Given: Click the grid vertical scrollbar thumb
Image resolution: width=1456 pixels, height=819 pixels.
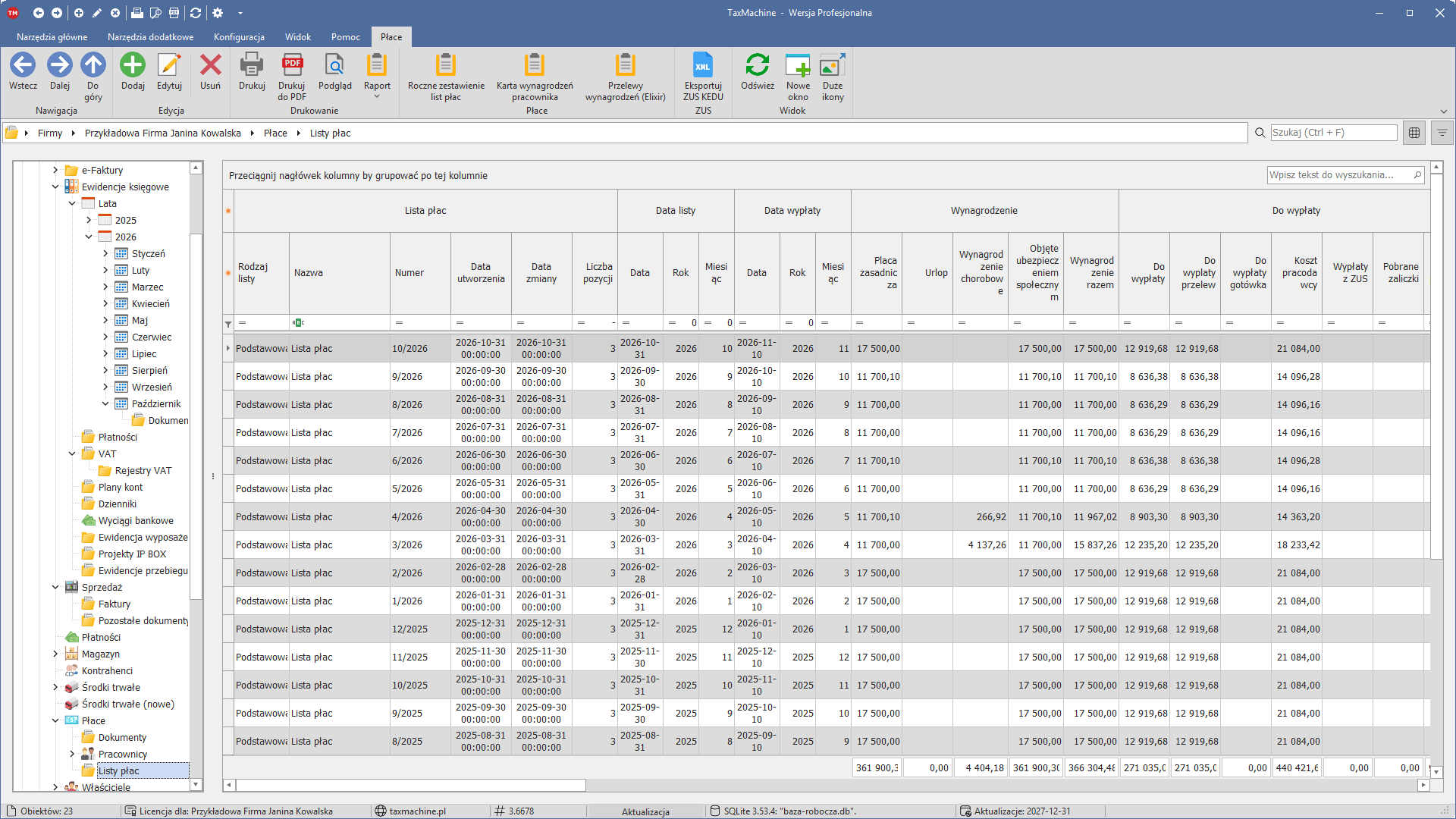Looking at the screenshot, I should click(1436, 366).
